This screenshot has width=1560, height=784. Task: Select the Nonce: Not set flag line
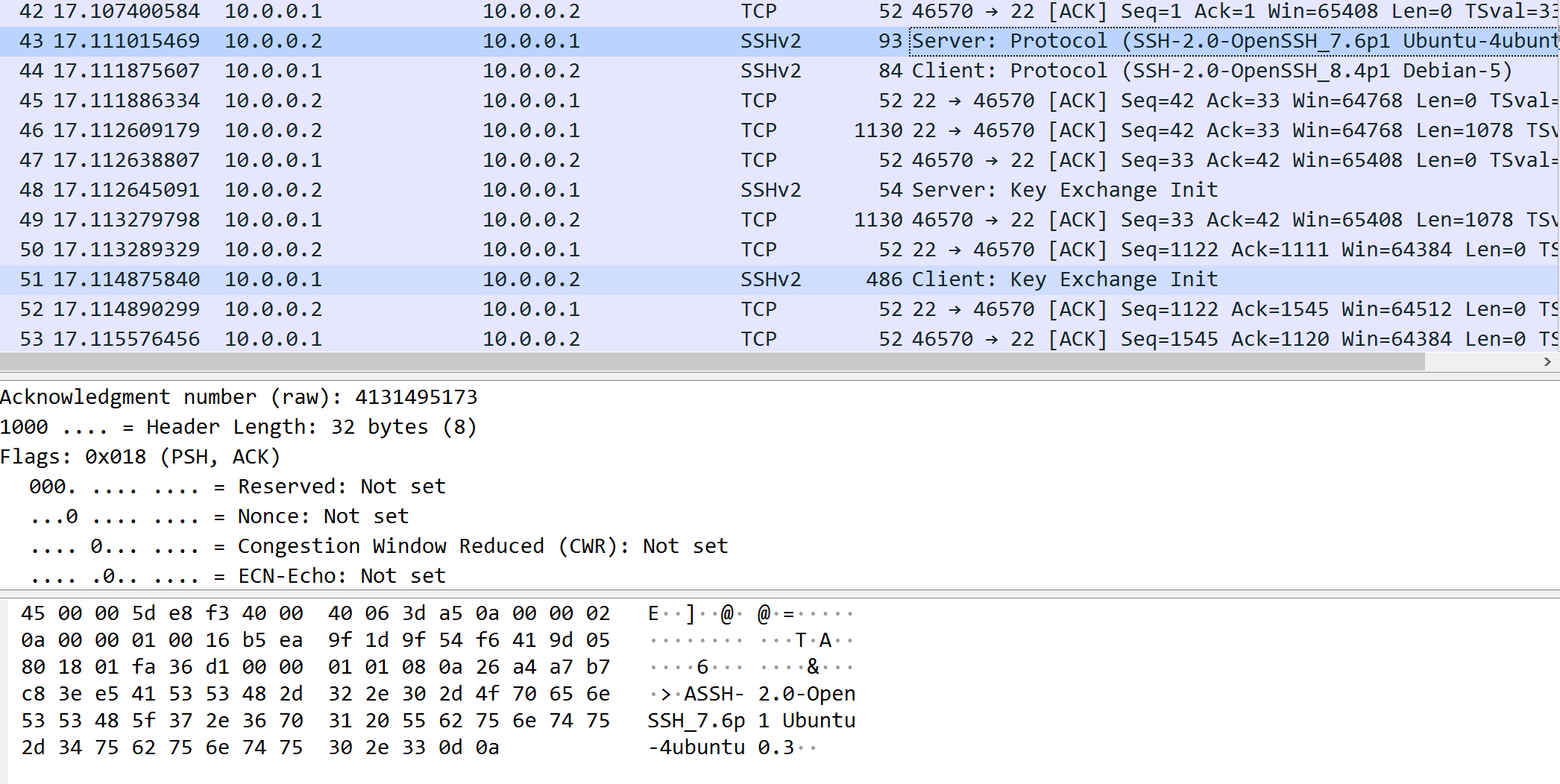click(219, 516)
